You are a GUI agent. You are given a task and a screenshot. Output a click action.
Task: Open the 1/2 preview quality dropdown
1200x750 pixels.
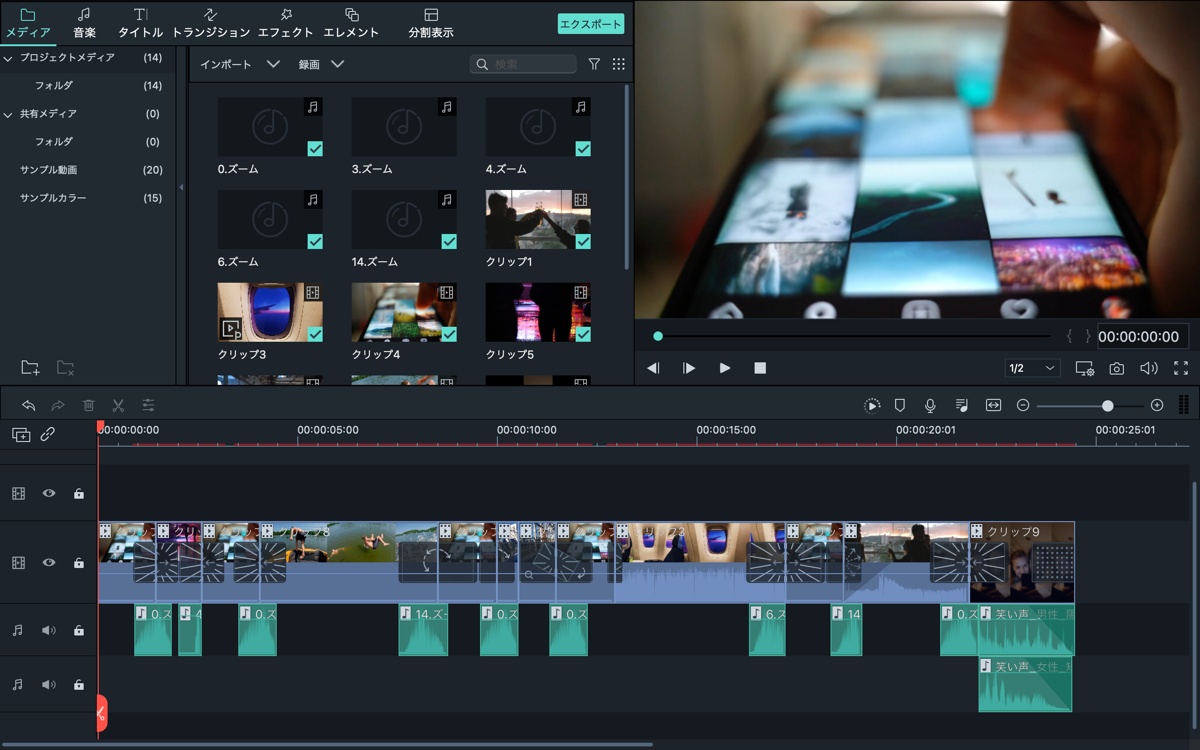(1032, 368)
